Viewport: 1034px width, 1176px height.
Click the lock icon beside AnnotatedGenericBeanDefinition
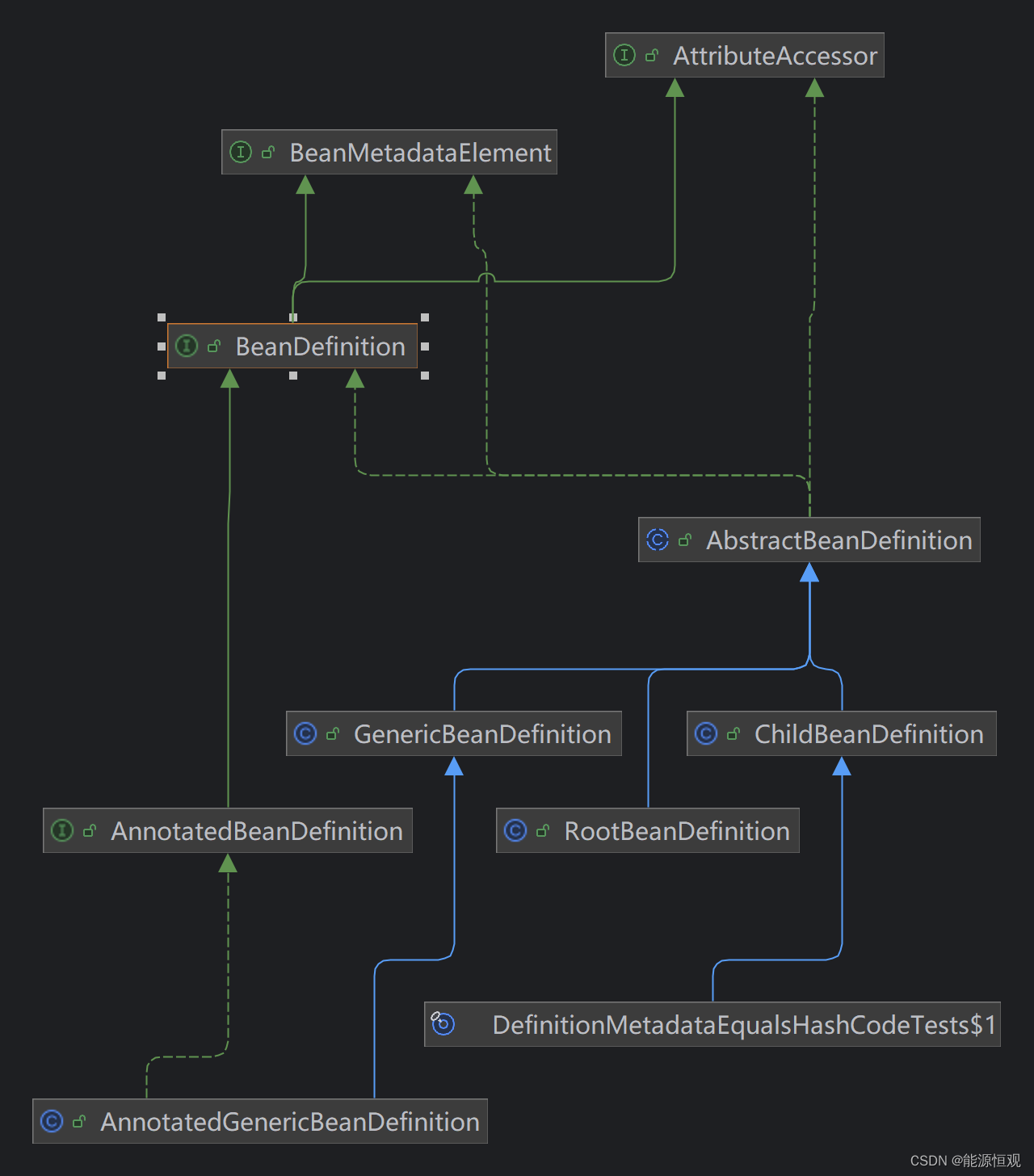click(79, 1121)
